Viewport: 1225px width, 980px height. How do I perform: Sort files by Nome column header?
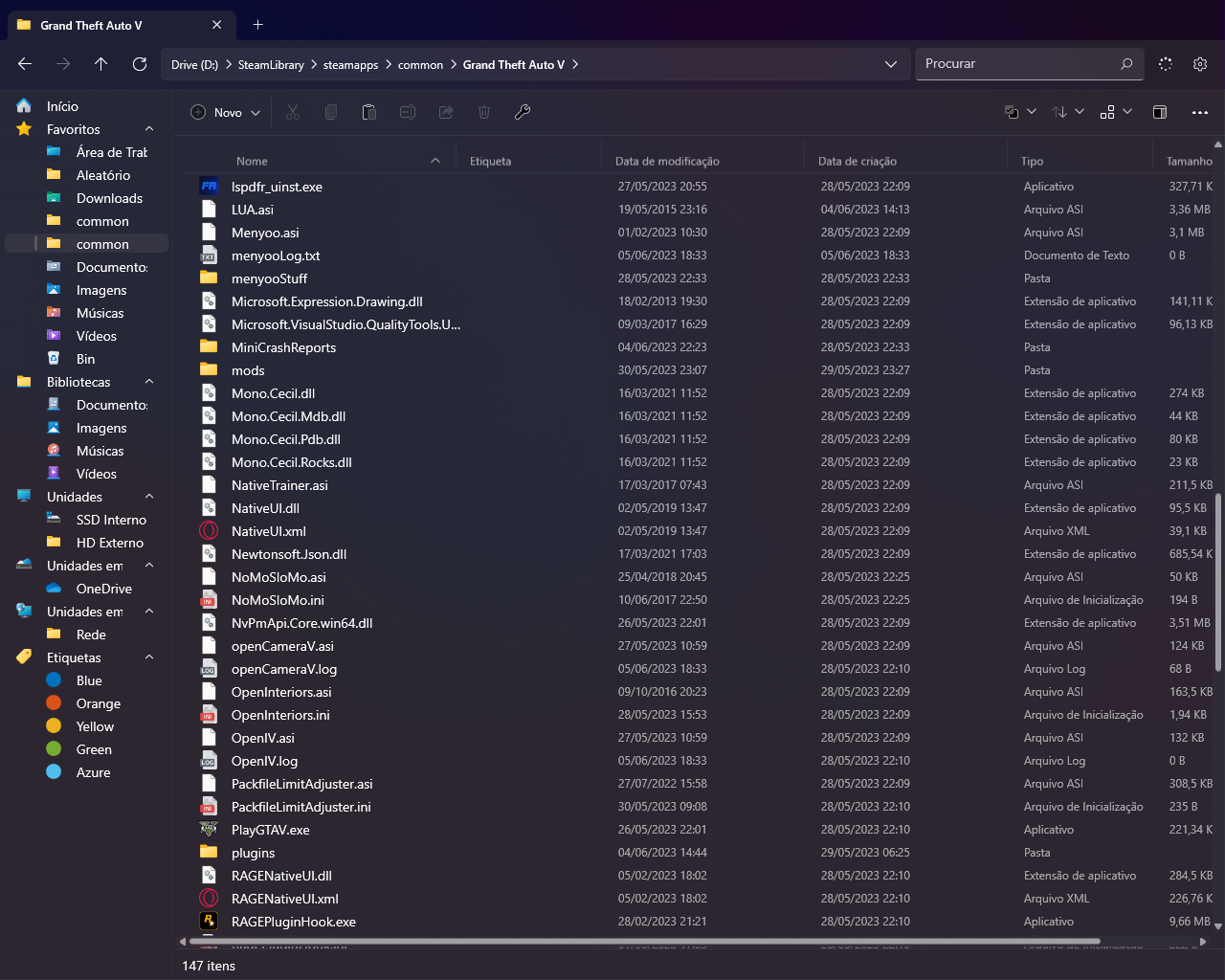point(253,161)
